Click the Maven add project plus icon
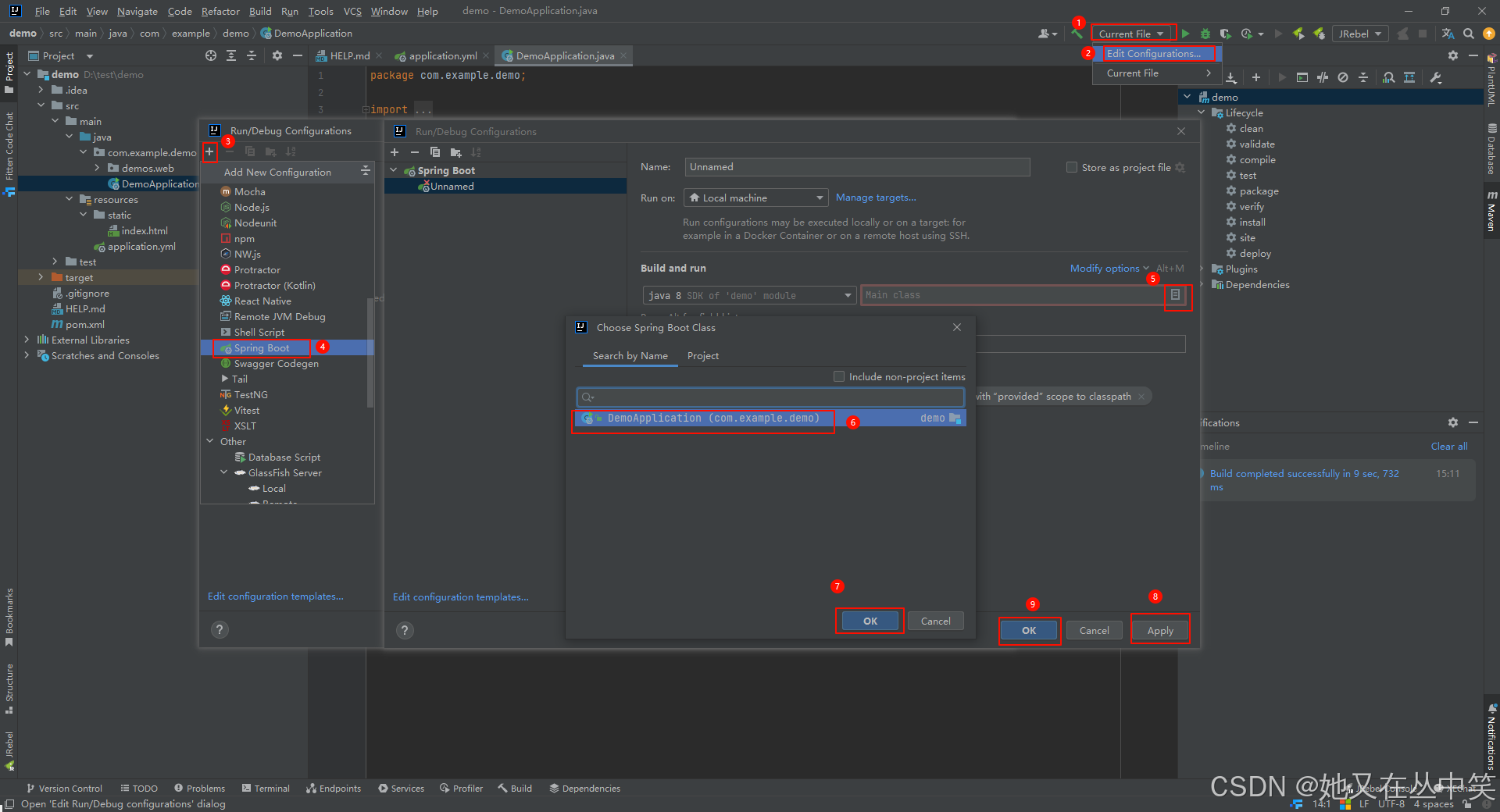Viewport: 1500px width, 812px height. [x=1256, y=77]
